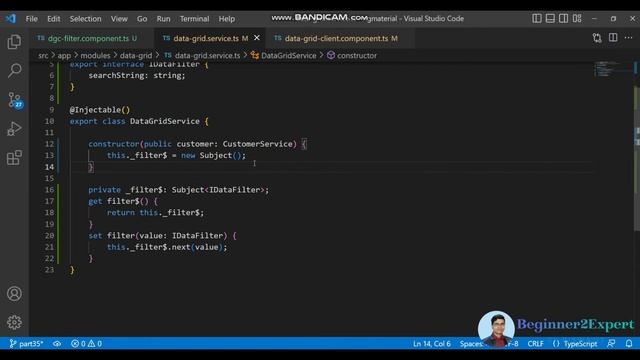Open changes compare icon in editor toolbar

[597, 38]
